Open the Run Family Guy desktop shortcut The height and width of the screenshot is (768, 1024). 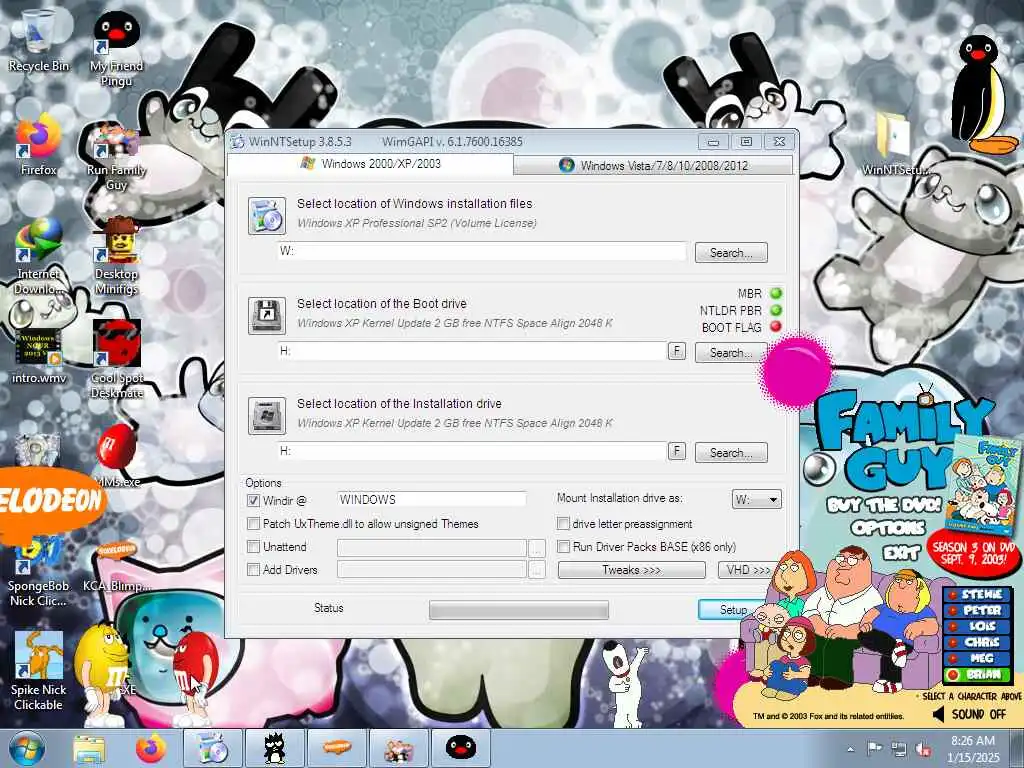coord(116,157)
